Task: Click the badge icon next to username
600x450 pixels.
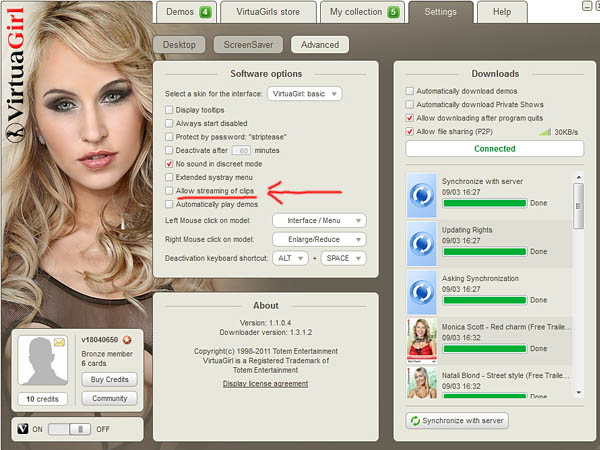Action: pyautogui.click(x=127, y=340)
